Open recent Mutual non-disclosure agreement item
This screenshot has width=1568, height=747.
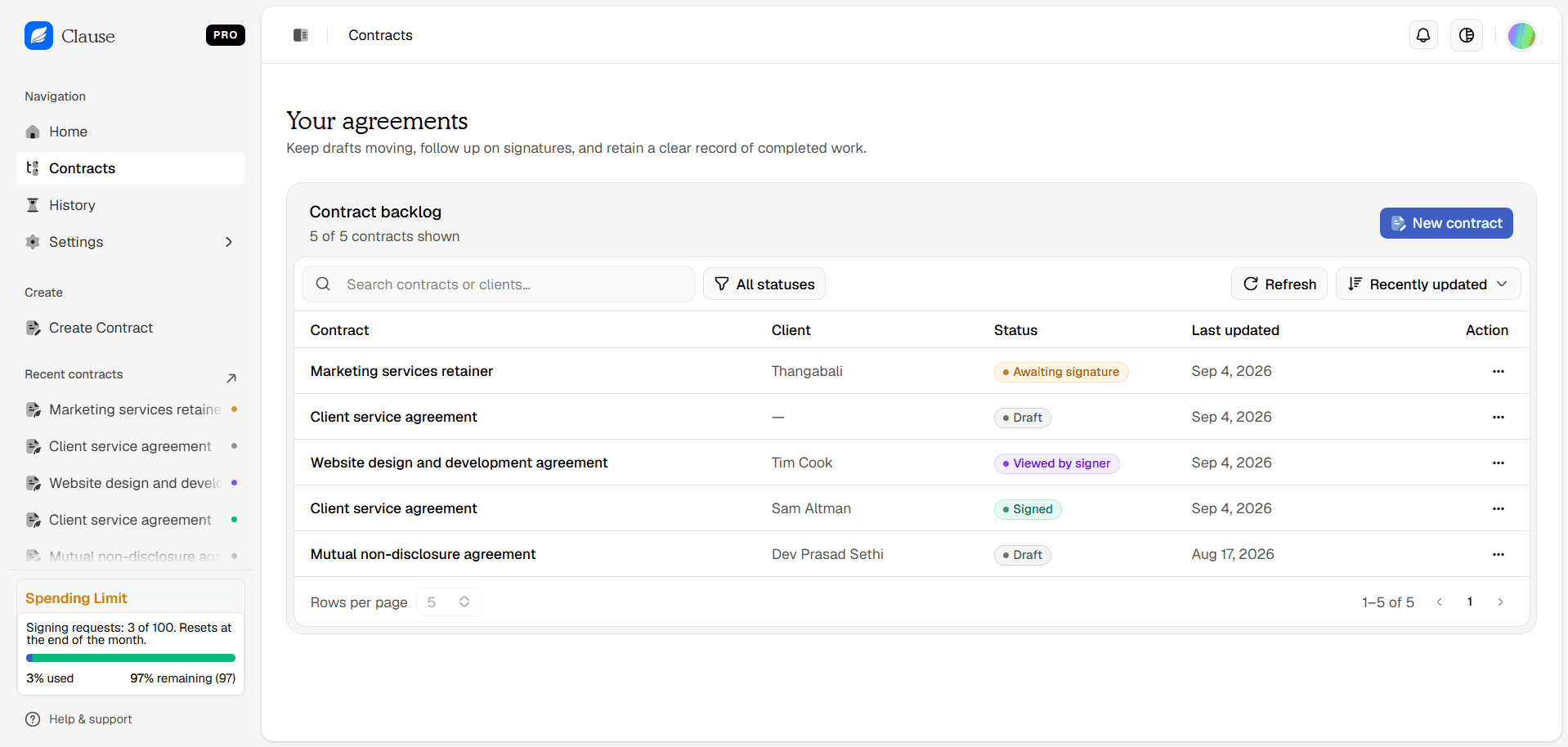(131, 556)
